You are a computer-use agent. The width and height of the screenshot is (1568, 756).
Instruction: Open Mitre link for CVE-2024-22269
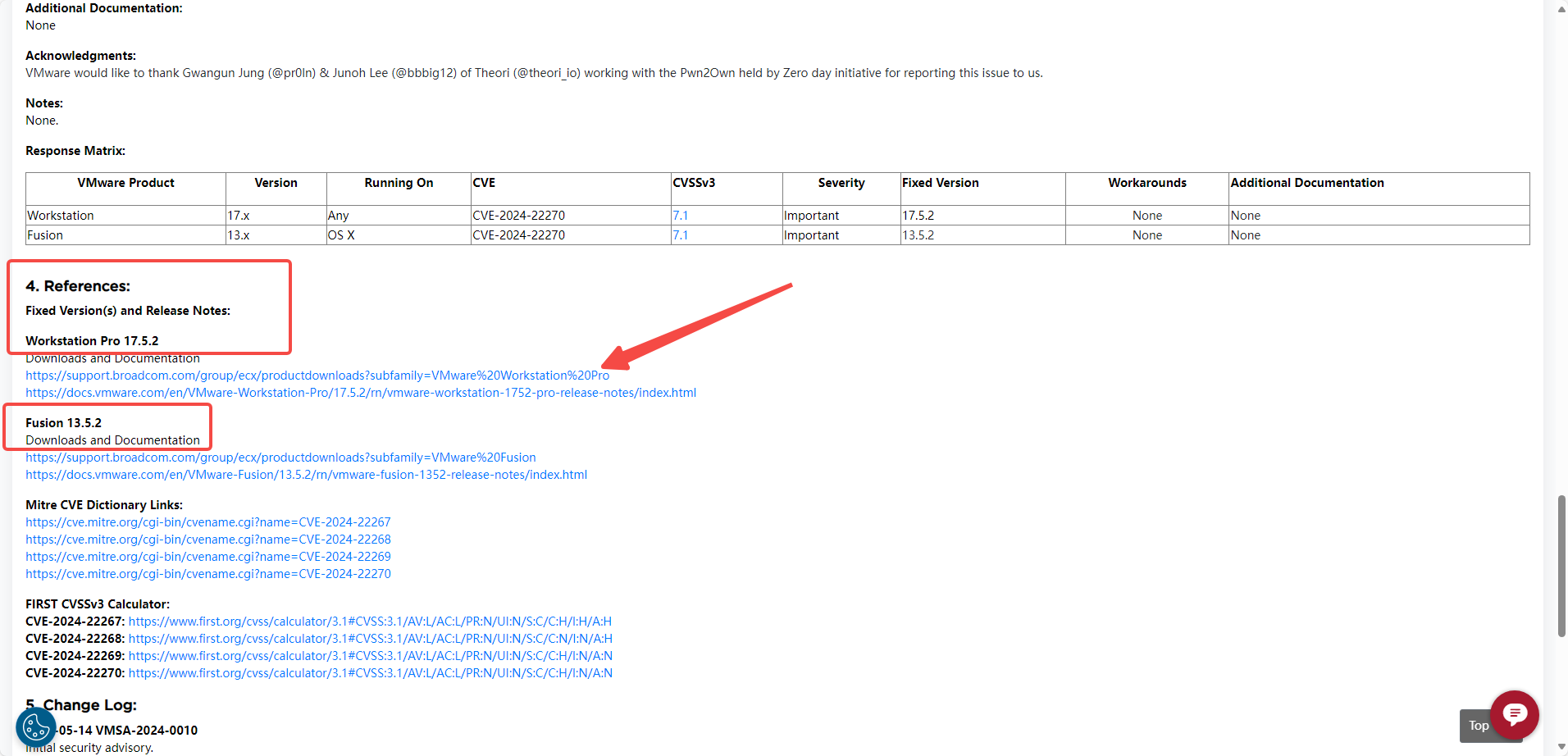pyautogui.click(x=208, y=557)
